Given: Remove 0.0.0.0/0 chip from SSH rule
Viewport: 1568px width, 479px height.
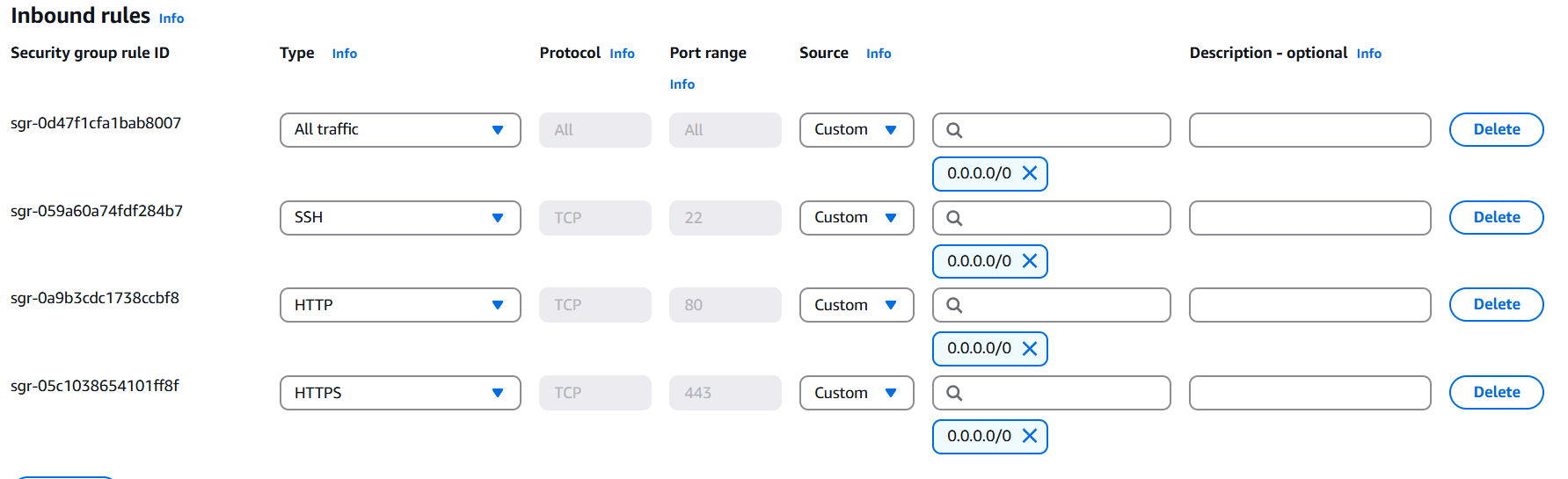Looking at the screenshot, I should tap(1030, 261).
